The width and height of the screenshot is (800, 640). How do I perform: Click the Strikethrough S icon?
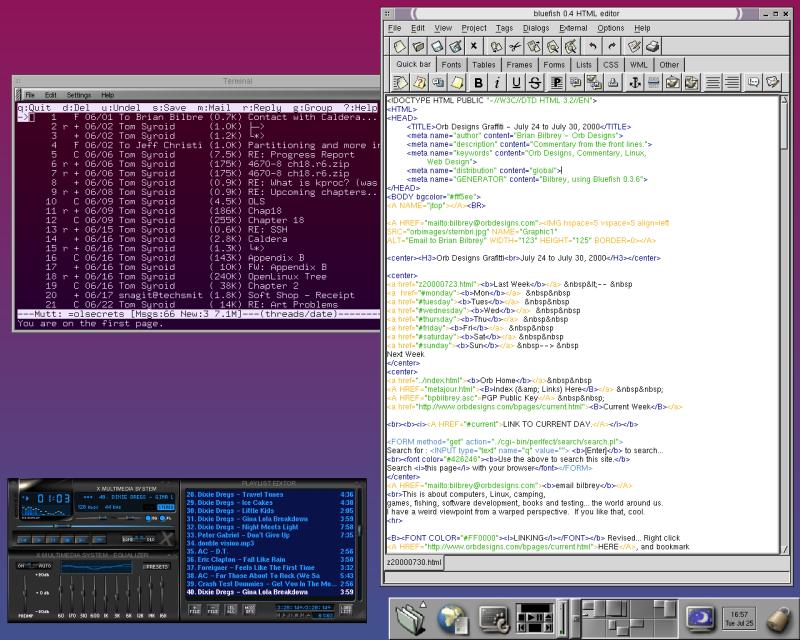[535, 82]
